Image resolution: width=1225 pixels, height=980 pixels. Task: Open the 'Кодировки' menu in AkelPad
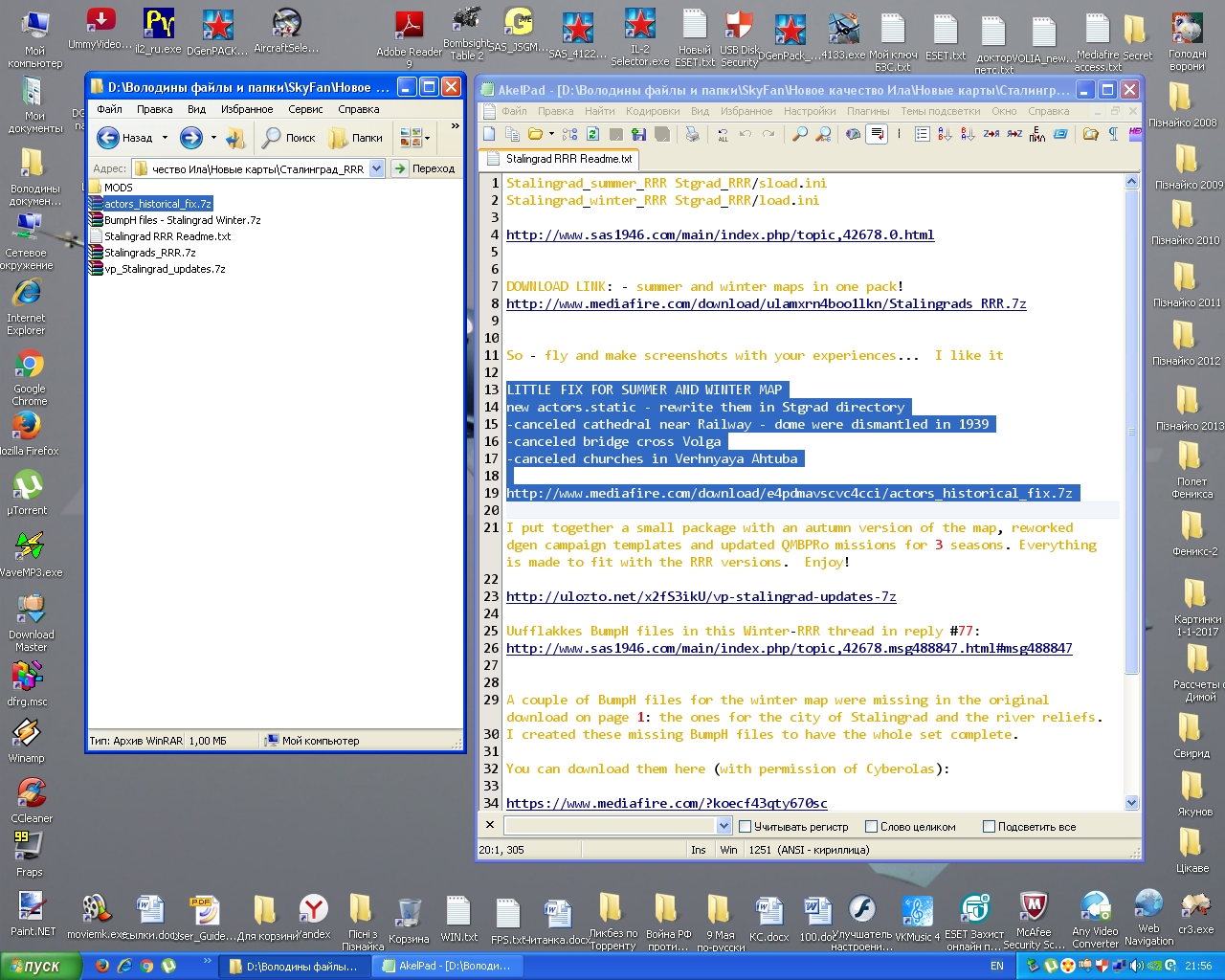(653, 111)
